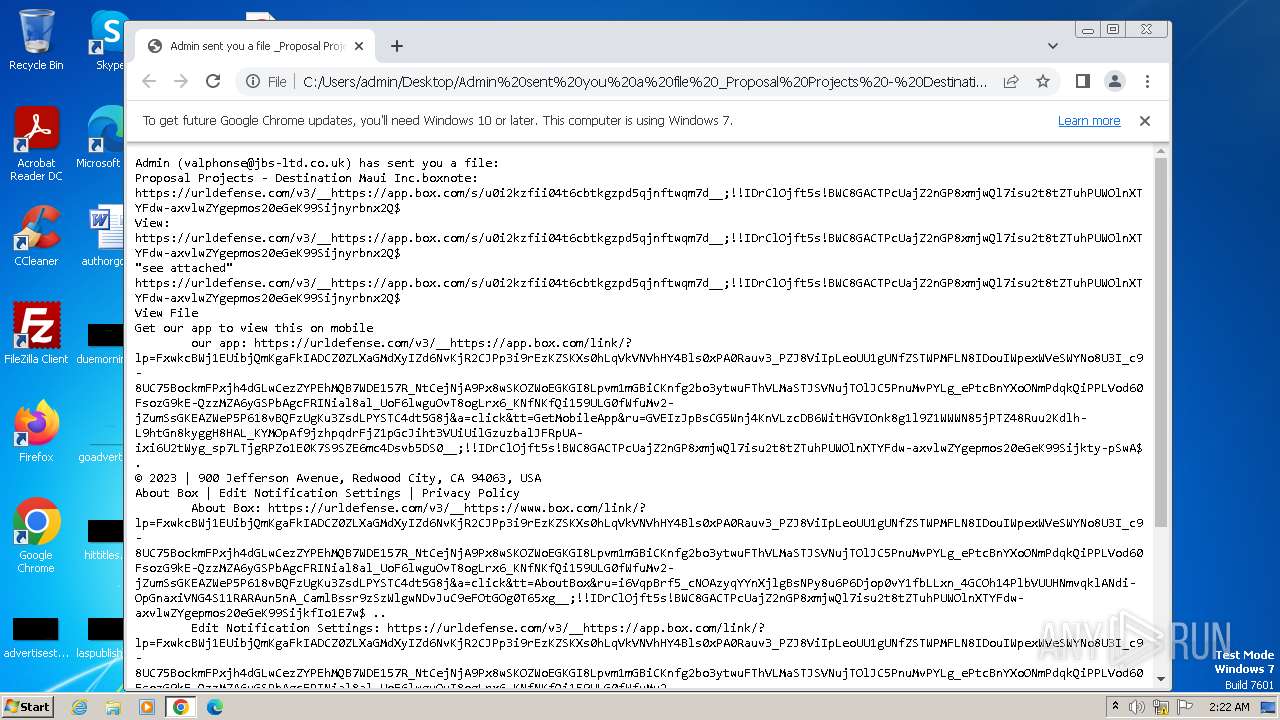This screenshot has height=720, width=1280.
Task: Click 'About Box | Edit Notification Settings' line
Action: pos(327,493)
